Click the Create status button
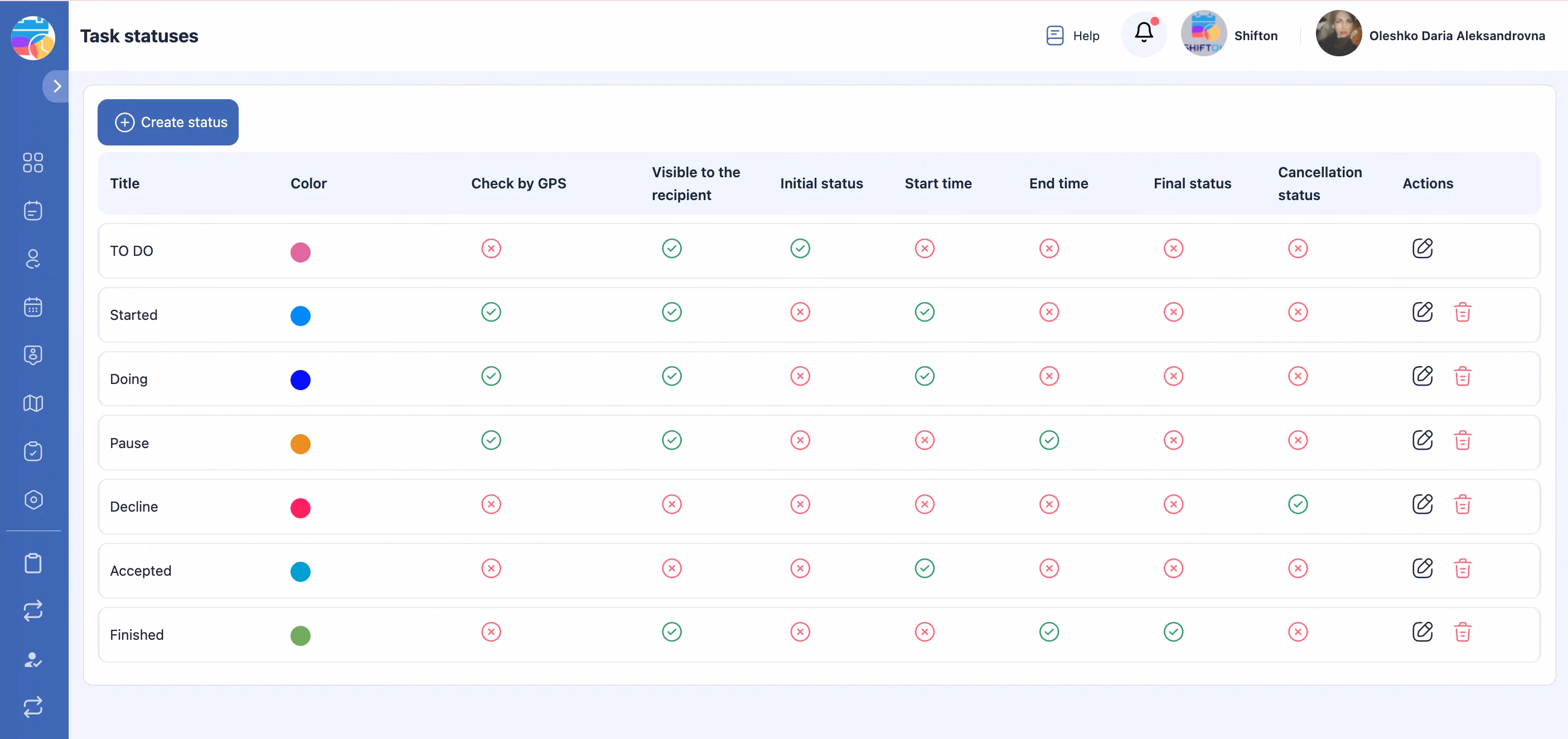The height and width of the screenshot is (739, 1568). (x=168, y=122)
